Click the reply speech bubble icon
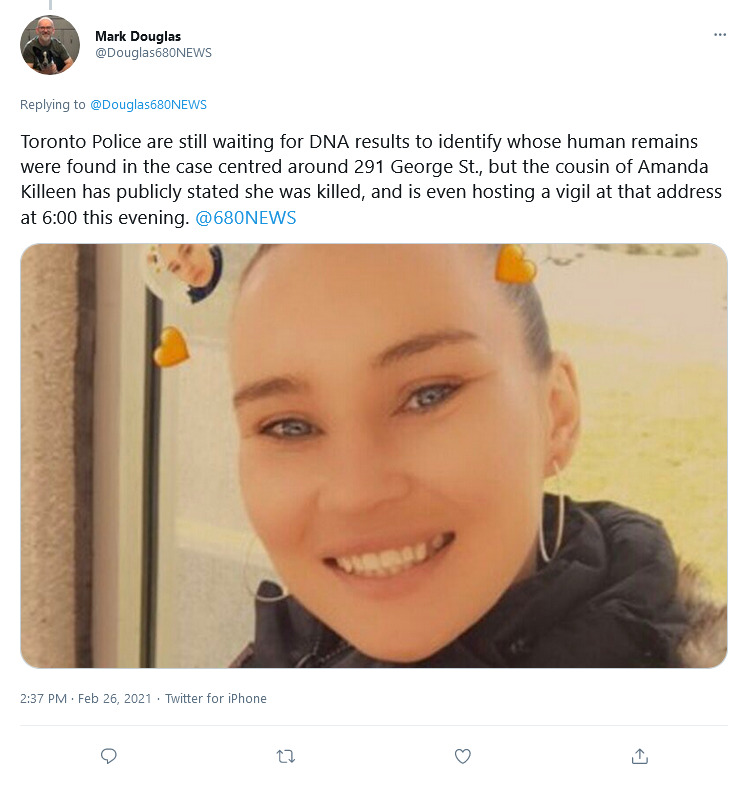748x785 pixels. click(x=109, y=756)
